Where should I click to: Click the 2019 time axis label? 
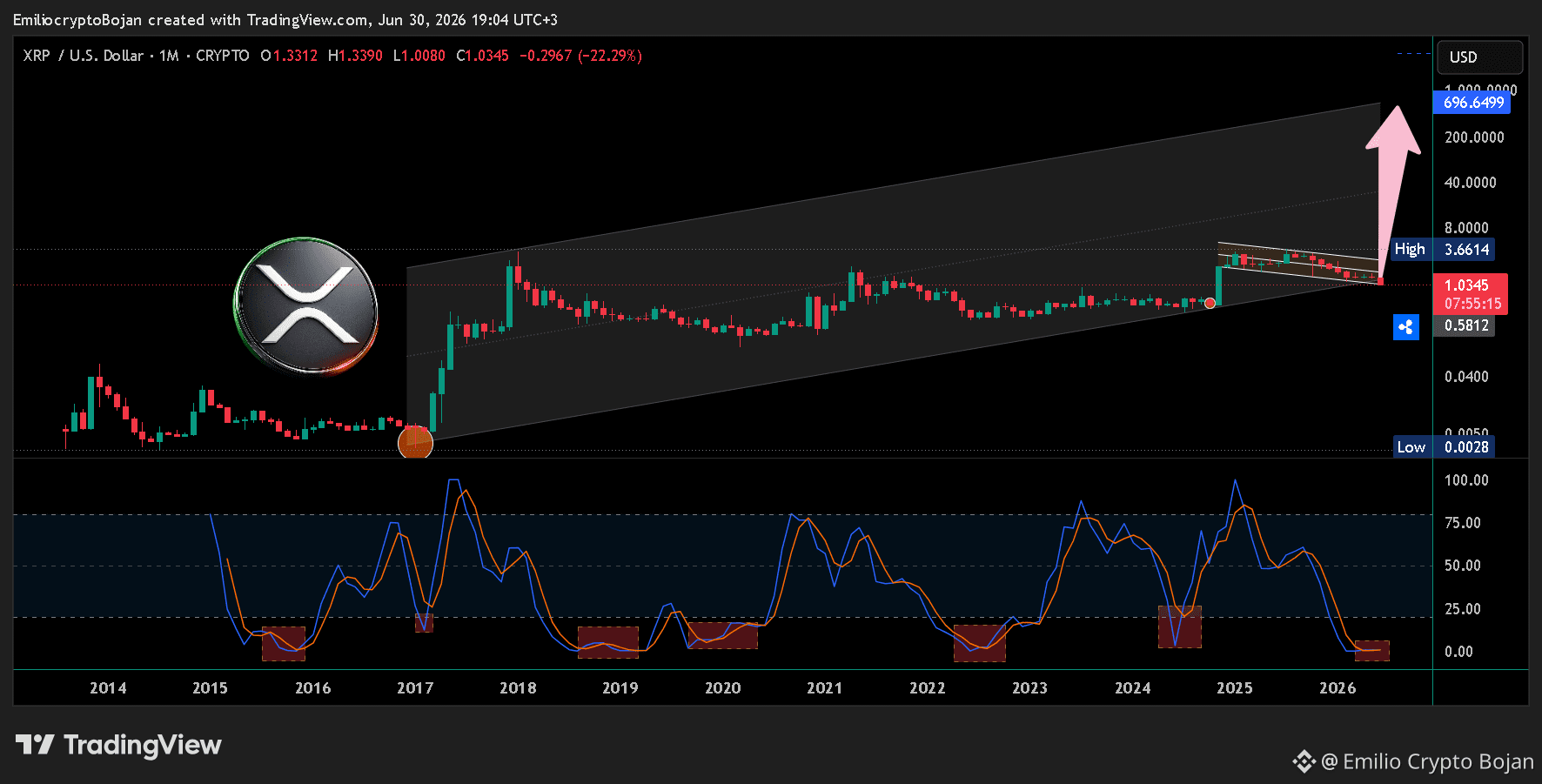[620, 688]
